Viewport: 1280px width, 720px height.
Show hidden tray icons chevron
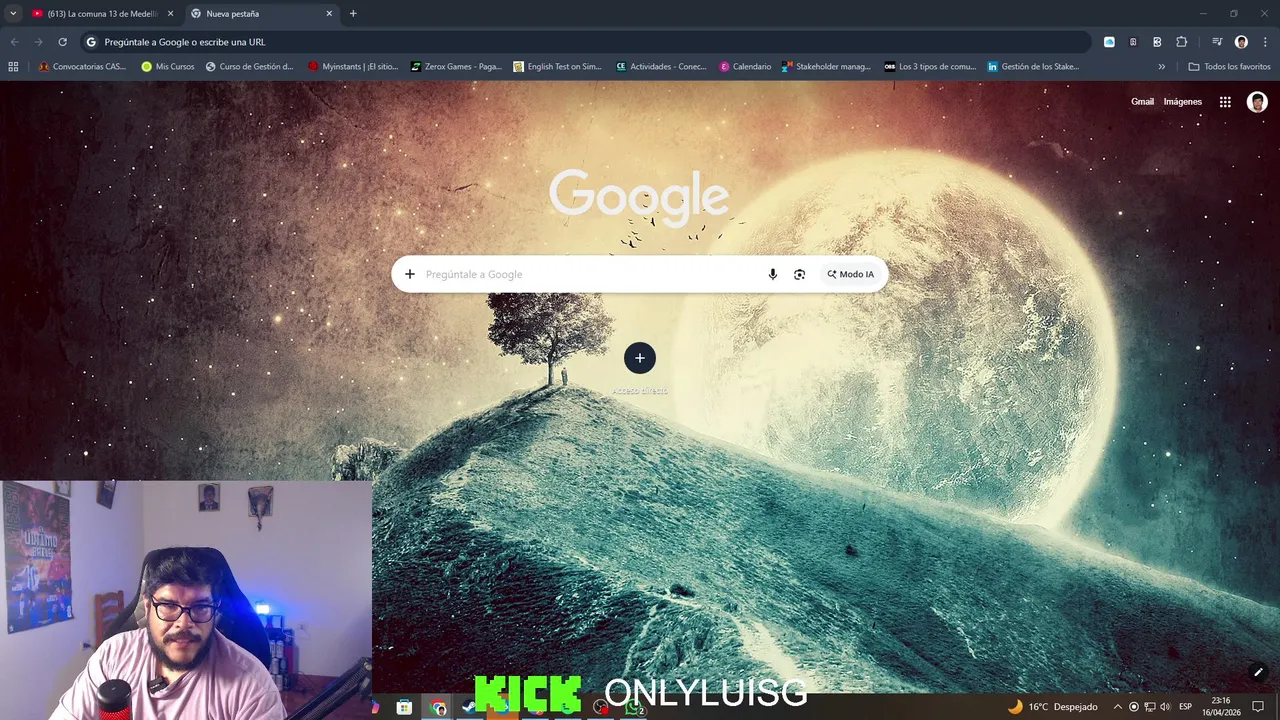(1118, 707)
